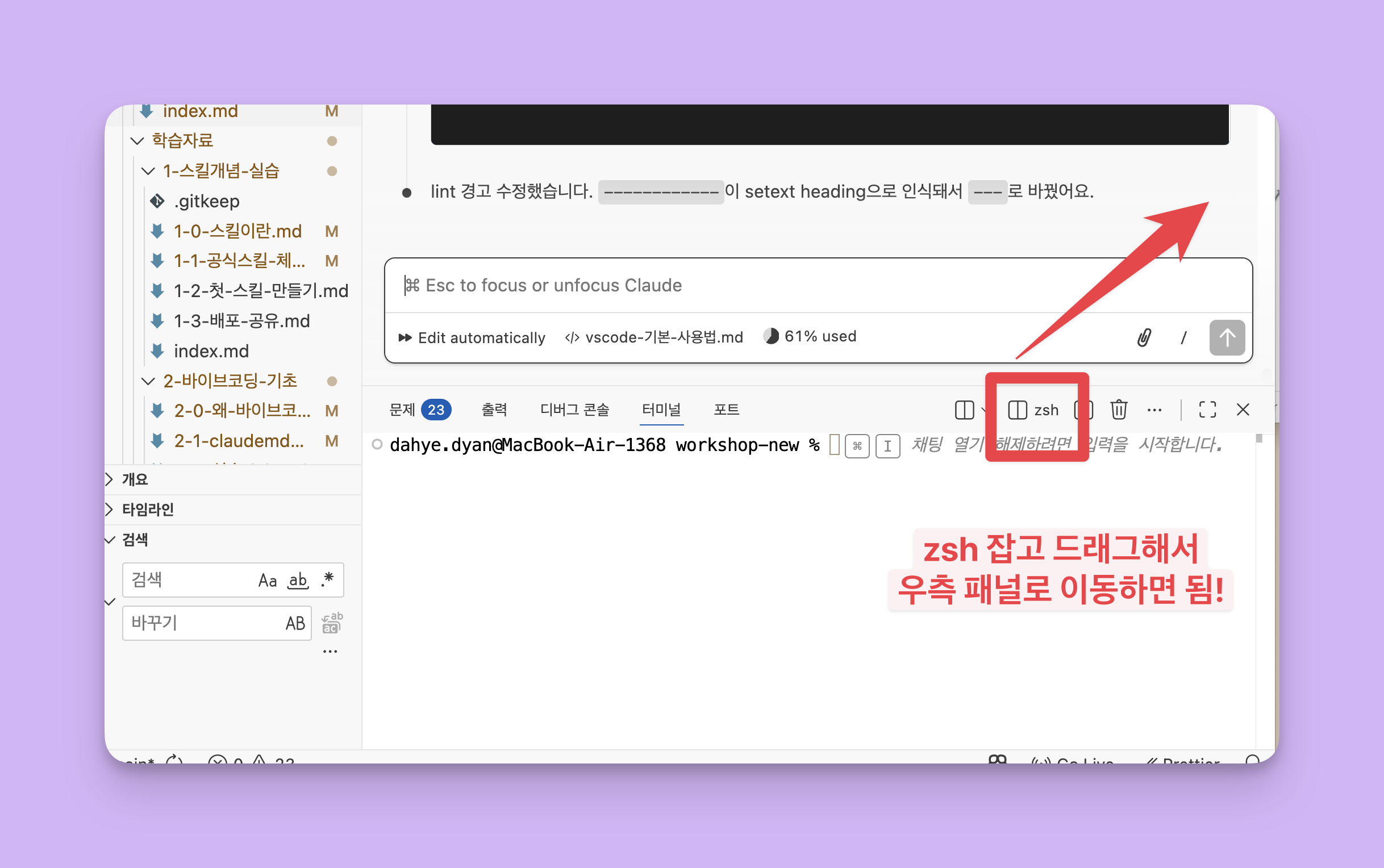Open 1-2-첫-스킬-만들기.md file
This screenshot has height=868, width=1384.
(x=261, y=291)
